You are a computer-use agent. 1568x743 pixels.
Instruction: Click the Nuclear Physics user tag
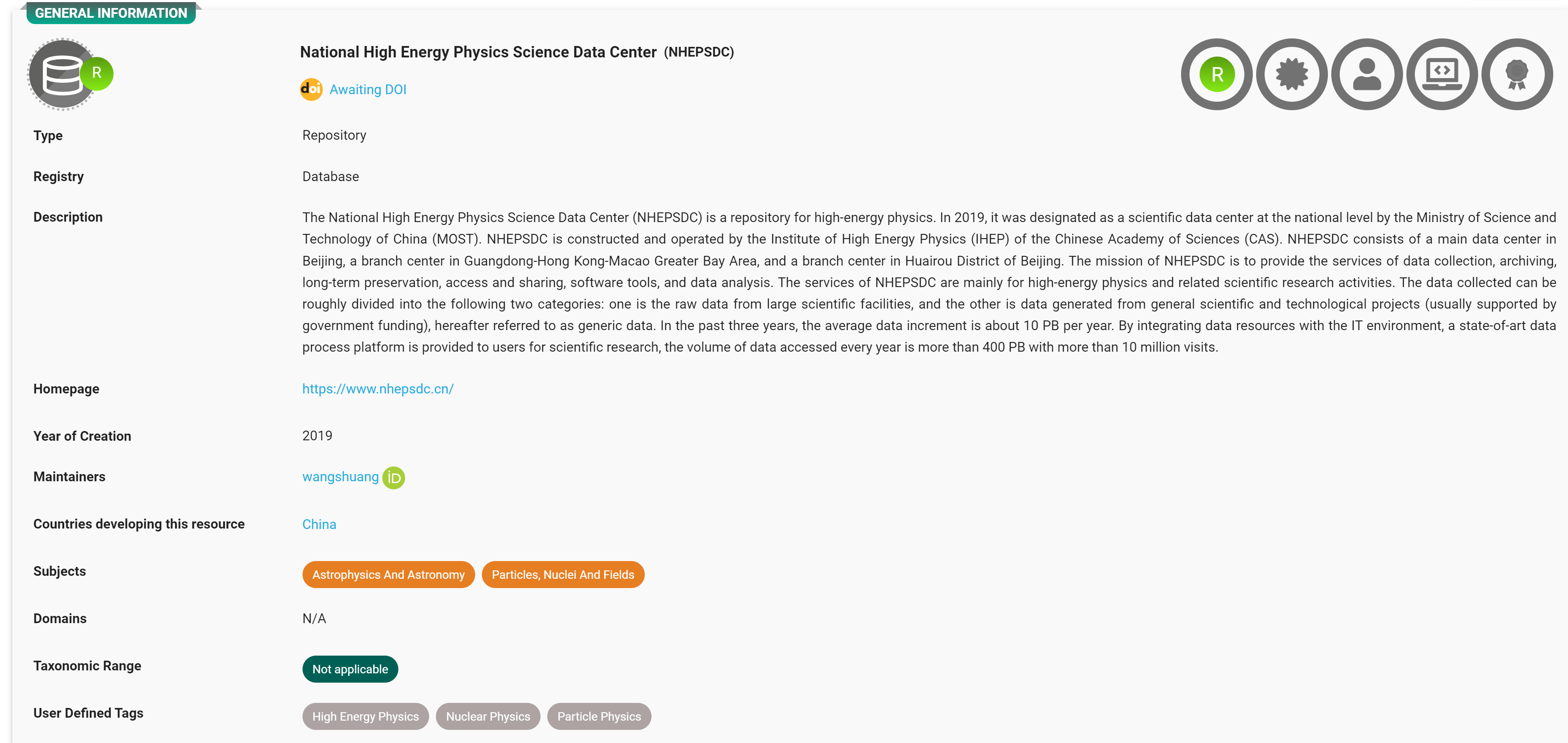(487, 716)
